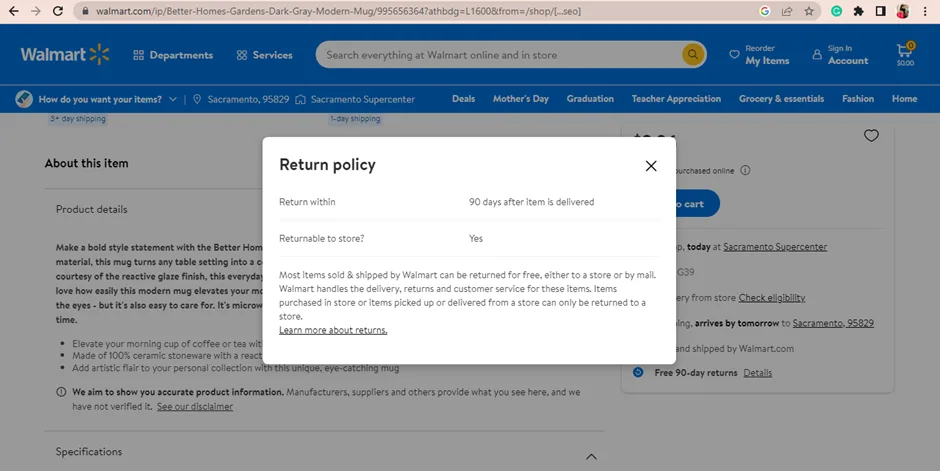Go forward in browser history
The height and width of the screenshot is (471, 940).
[x=36, y=11]
